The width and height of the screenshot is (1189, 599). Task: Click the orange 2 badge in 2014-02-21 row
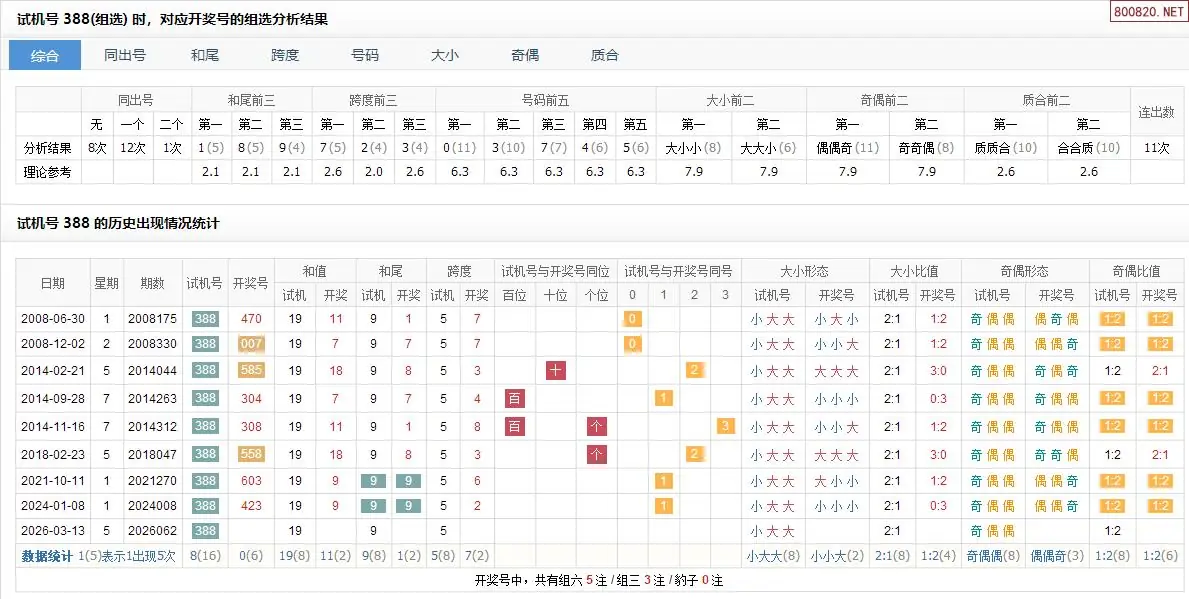(694, 371)
